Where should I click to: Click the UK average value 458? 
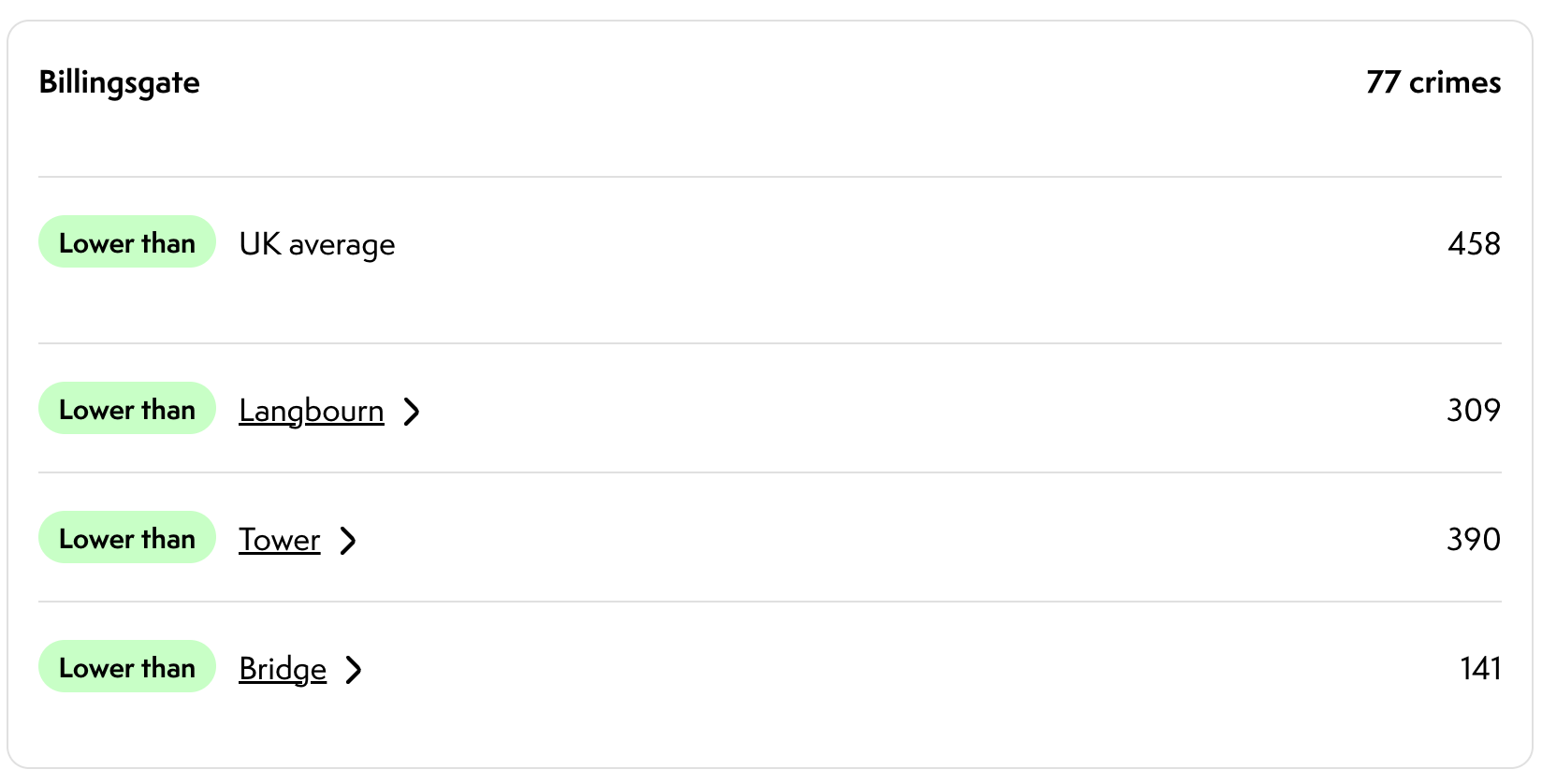click(1474, 244)
